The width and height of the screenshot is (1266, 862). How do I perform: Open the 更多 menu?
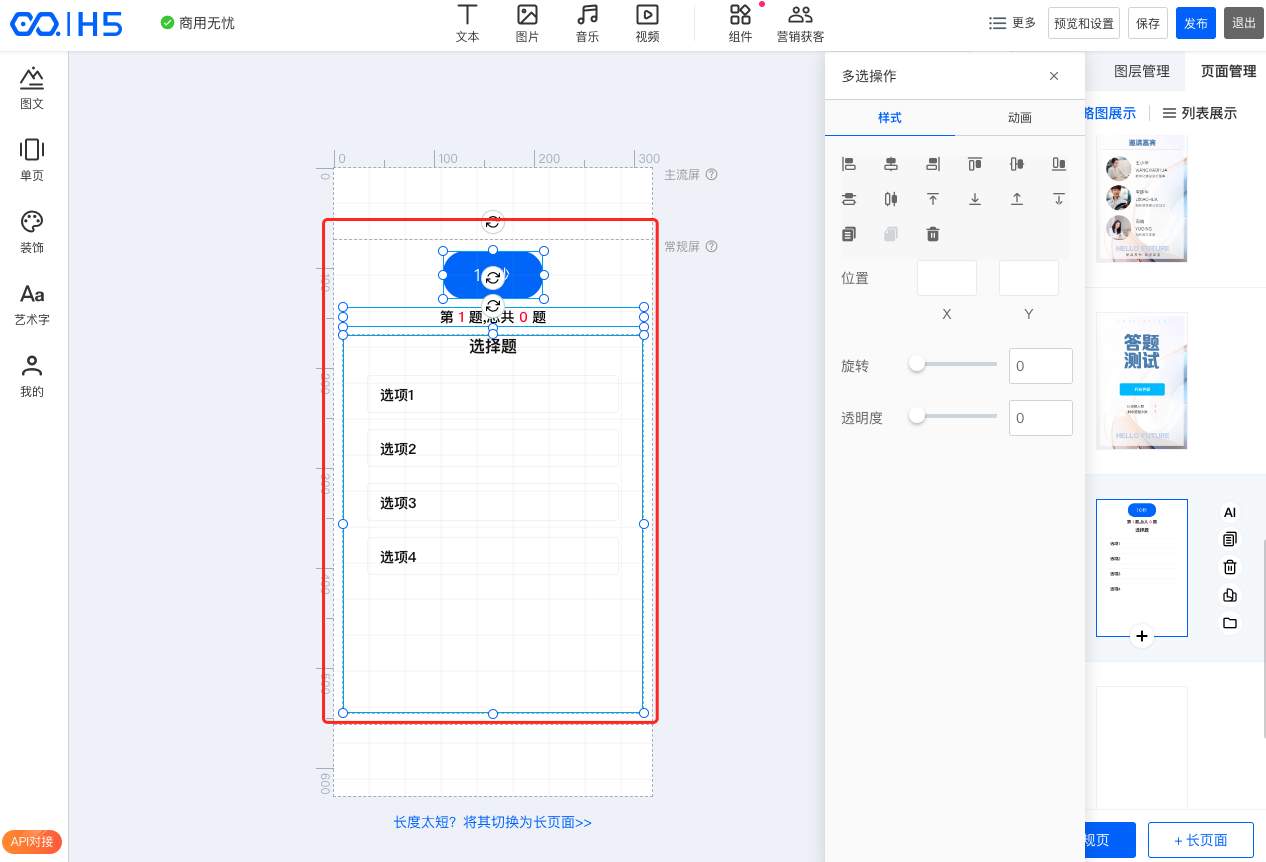[x=1012, y=23]
